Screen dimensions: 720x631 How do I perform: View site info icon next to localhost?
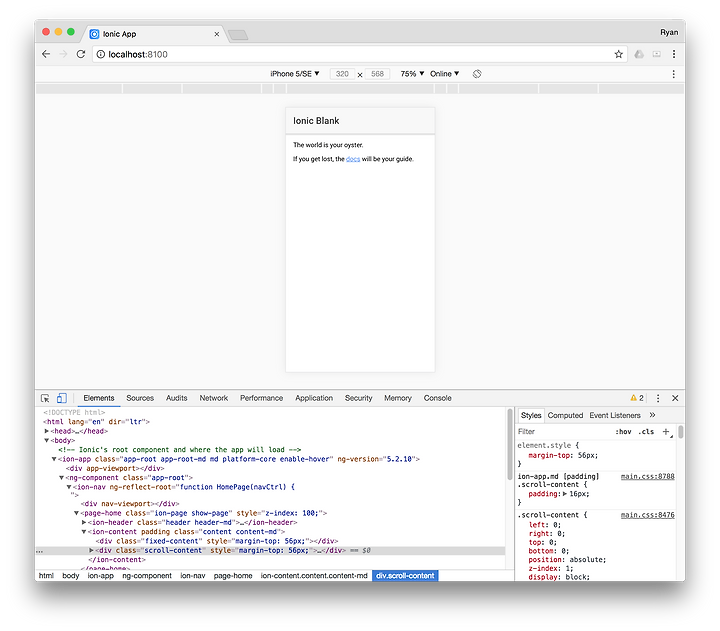(101, 54)
